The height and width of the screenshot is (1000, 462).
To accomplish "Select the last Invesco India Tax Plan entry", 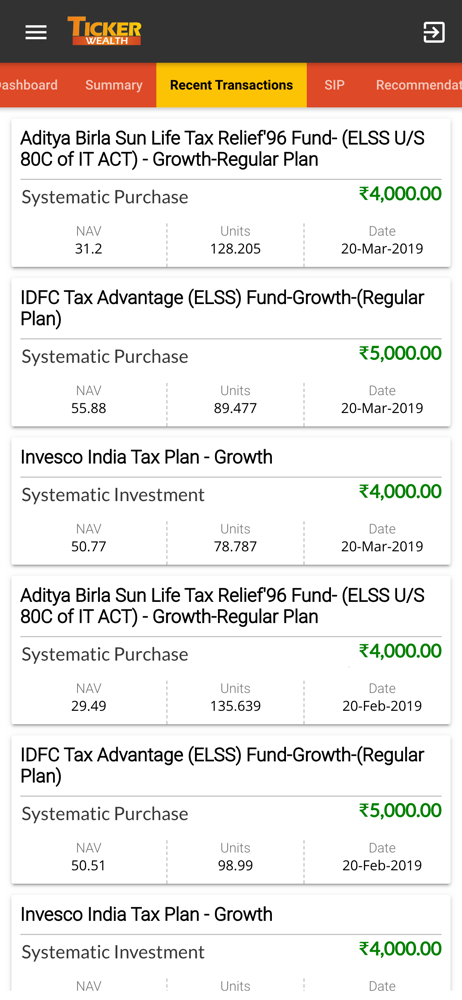I will [x=231, y=947].
